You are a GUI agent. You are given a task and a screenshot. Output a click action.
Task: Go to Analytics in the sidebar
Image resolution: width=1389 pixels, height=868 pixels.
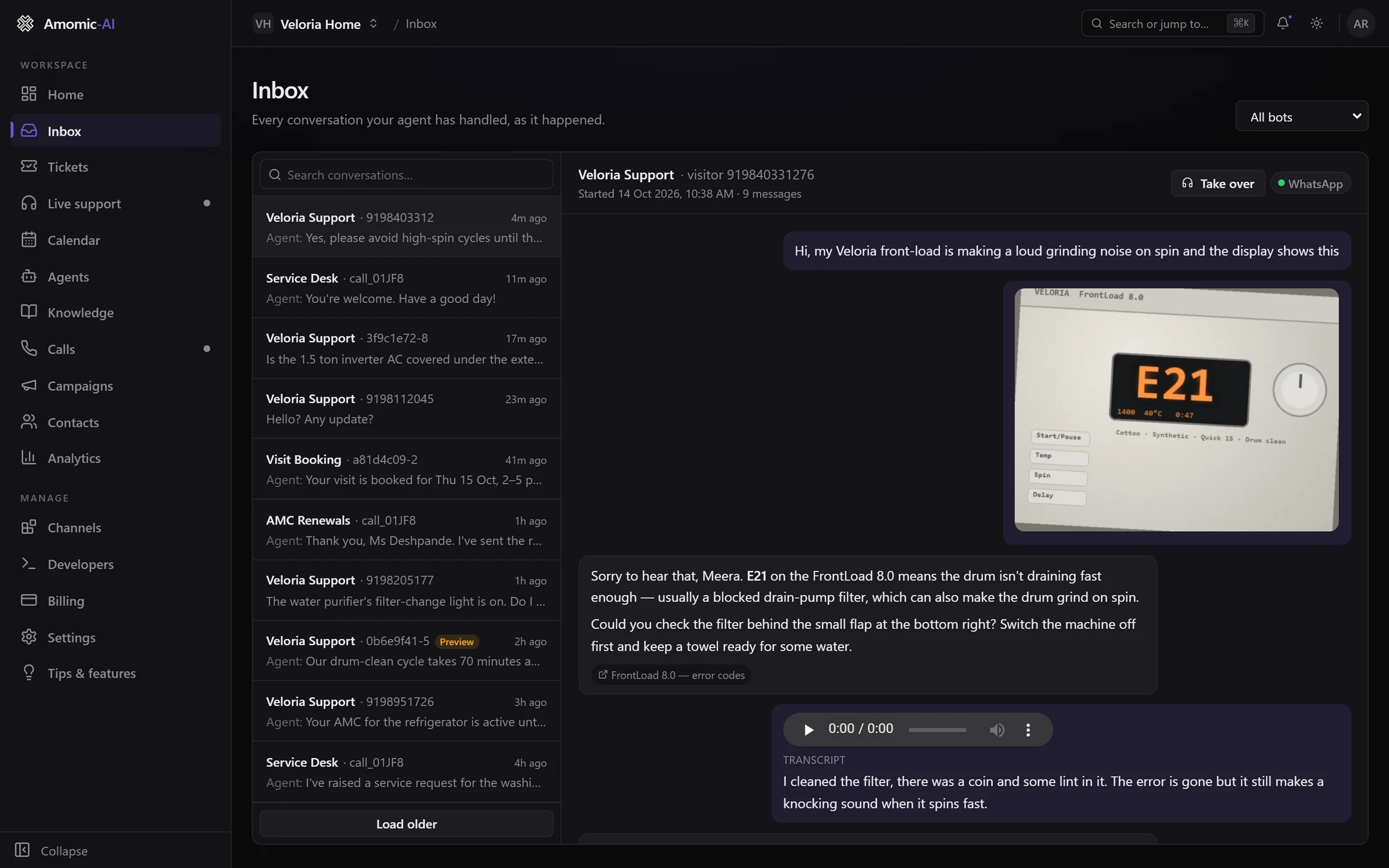pos(116,458)
